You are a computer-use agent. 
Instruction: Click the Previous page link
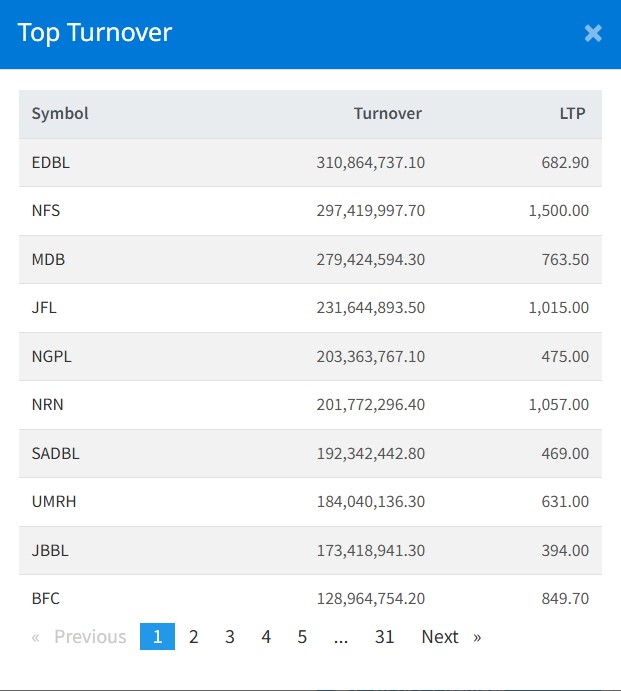[79, 637]
